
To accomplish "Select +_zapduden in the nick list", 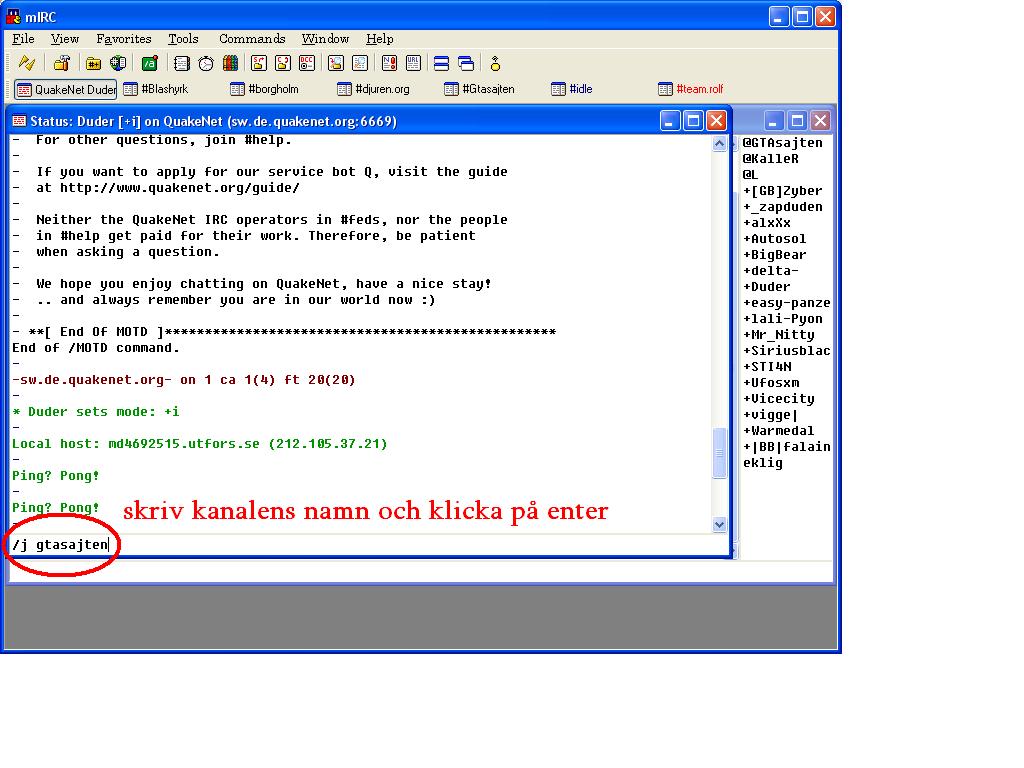I will tap(782, 207).
